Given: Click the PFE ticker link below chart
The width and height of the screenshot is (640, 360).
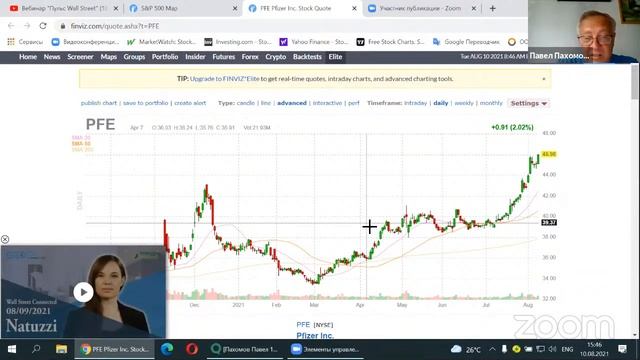Looking at the screenshot, I should point(303,324).
